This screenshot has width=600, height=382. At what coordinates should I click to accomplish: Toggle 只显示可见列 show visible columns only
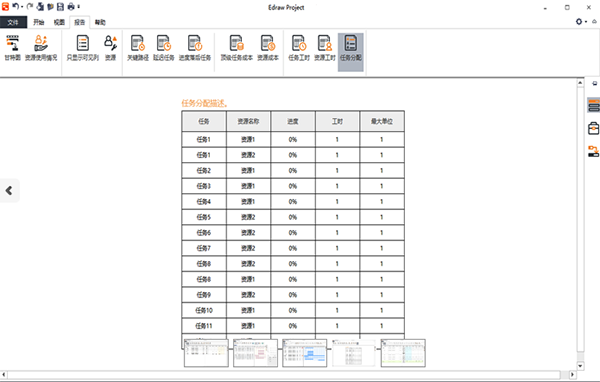click(83, 48)
